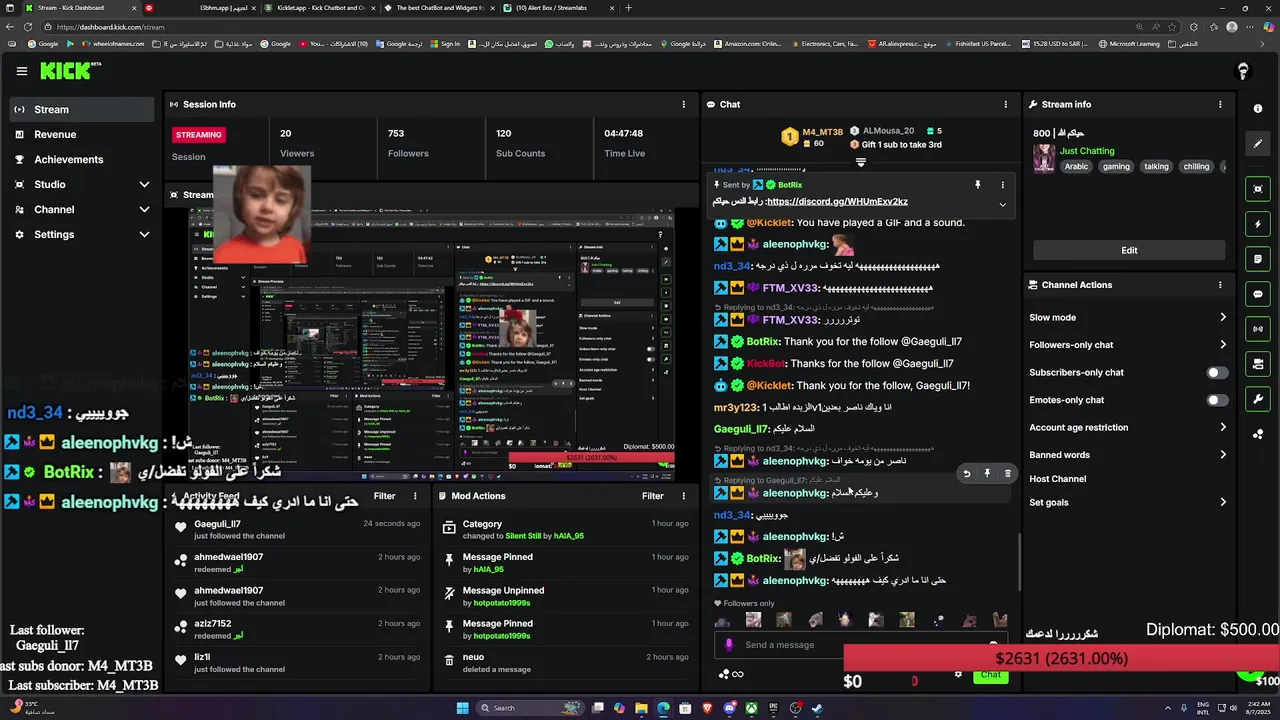
Task: Click the pencil edit icon in the right sidebar
Action: (1258, 143)
